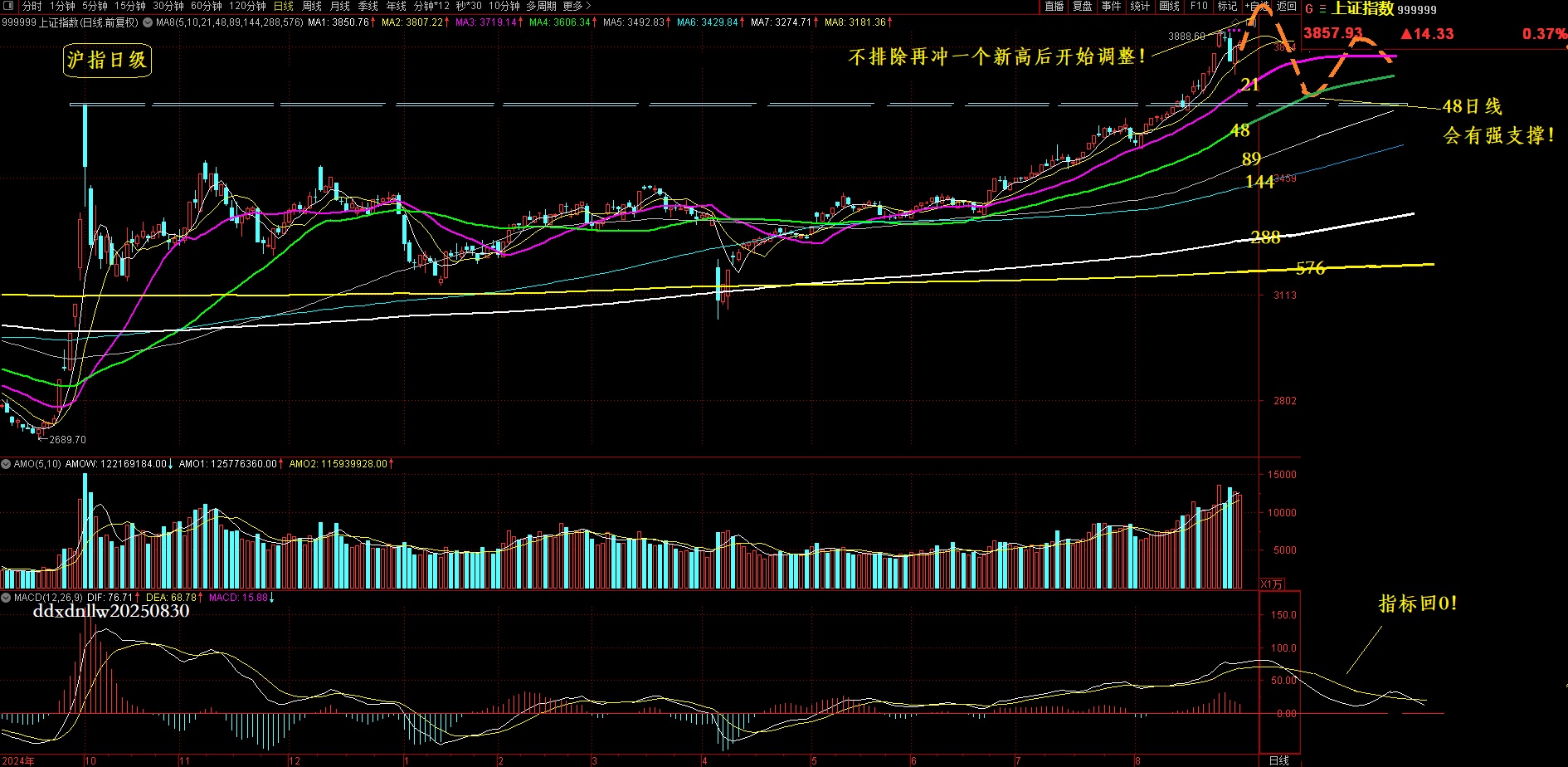Image resolution: width=1568 pixels, height=767 pixels.
Task: Switch to the 分时 intraday view
Action: point(32,6)
